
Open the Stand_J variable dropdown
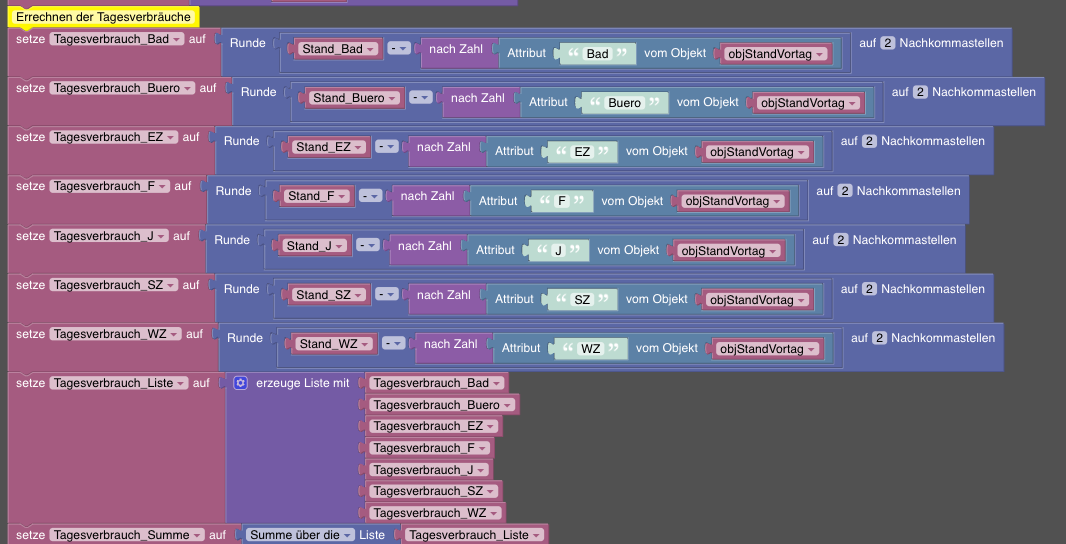click(315, 246)
